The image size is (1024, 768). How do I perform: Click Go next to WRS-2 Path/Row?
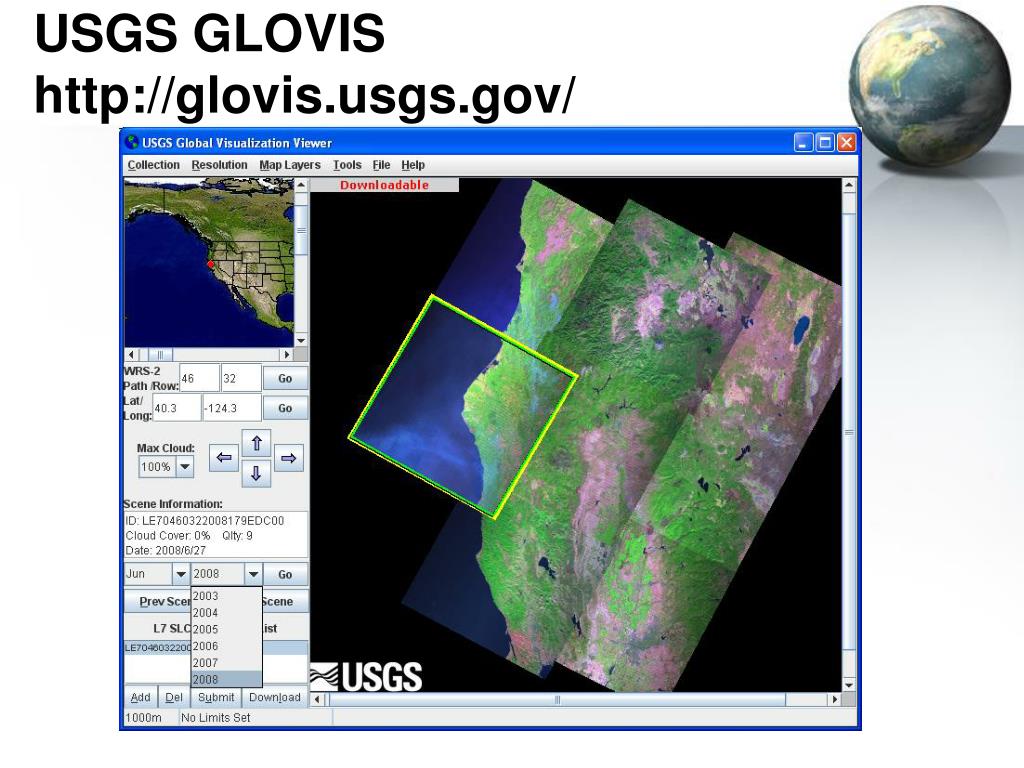[x=285, y=378]
